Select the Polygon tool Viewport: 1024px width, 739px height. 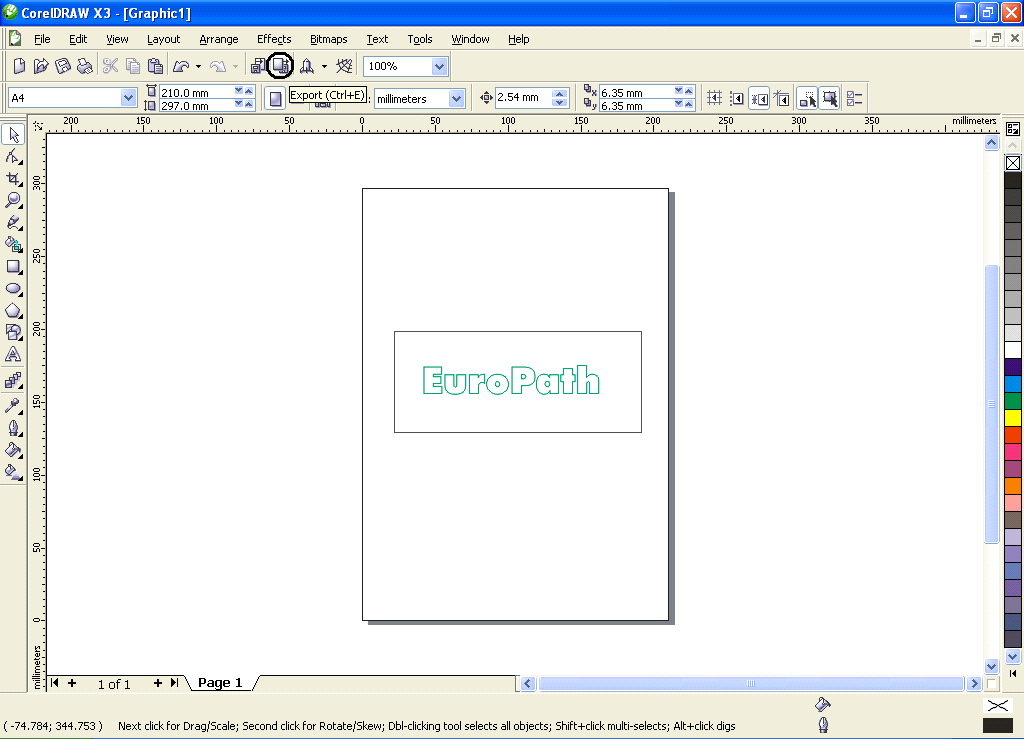(13, 311)
